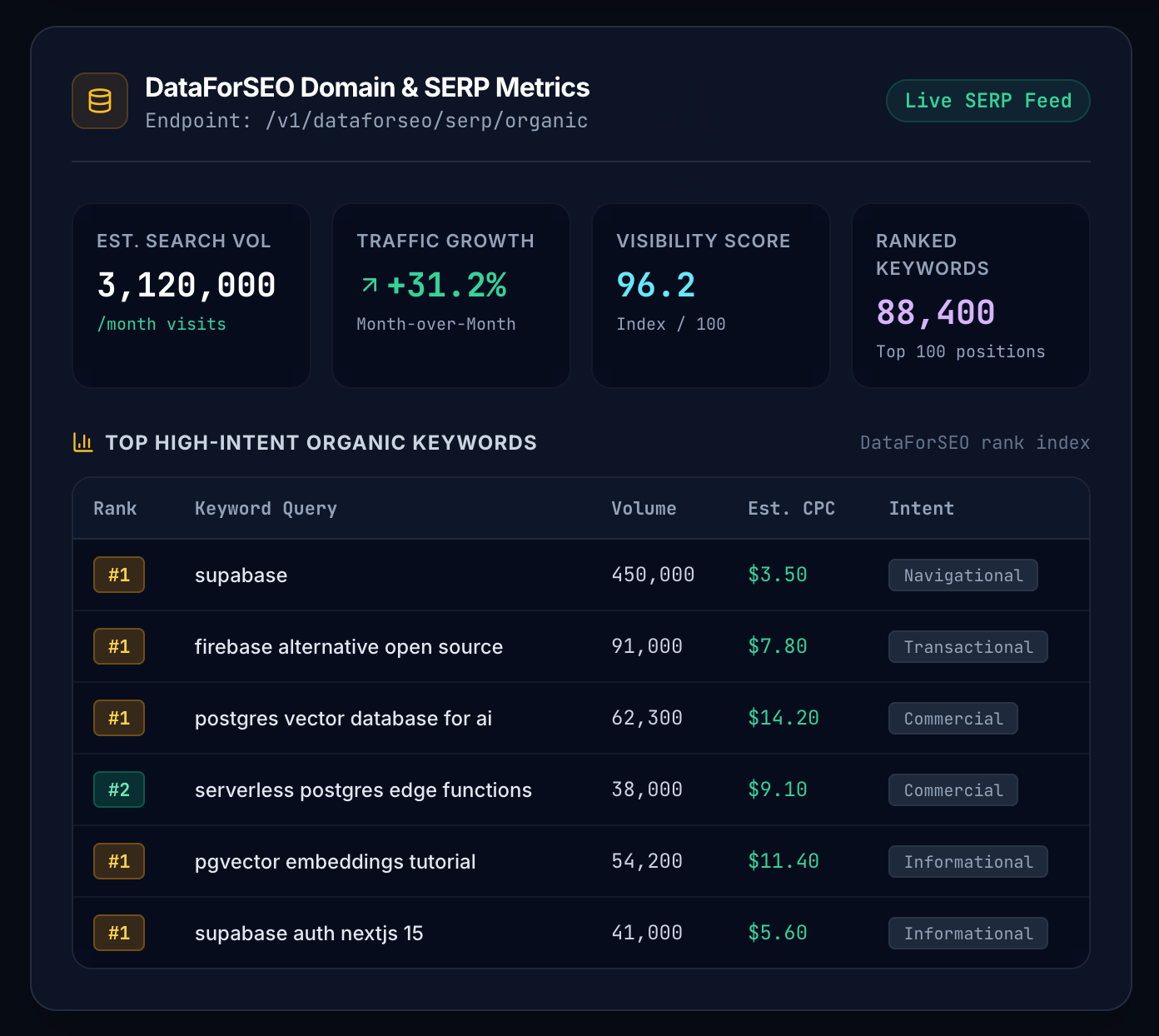Select the Est. CPC column header

(791, 509)
